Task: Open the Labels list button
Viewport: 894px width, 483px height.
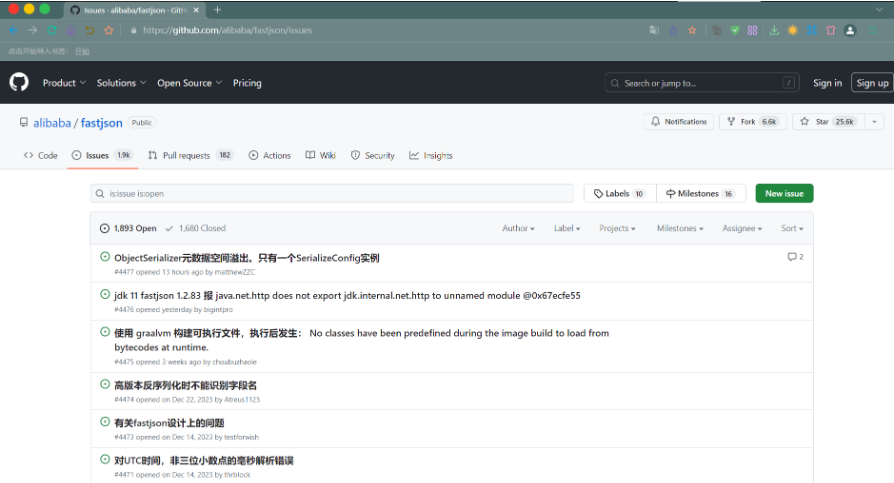Action: tap(620, 193)
